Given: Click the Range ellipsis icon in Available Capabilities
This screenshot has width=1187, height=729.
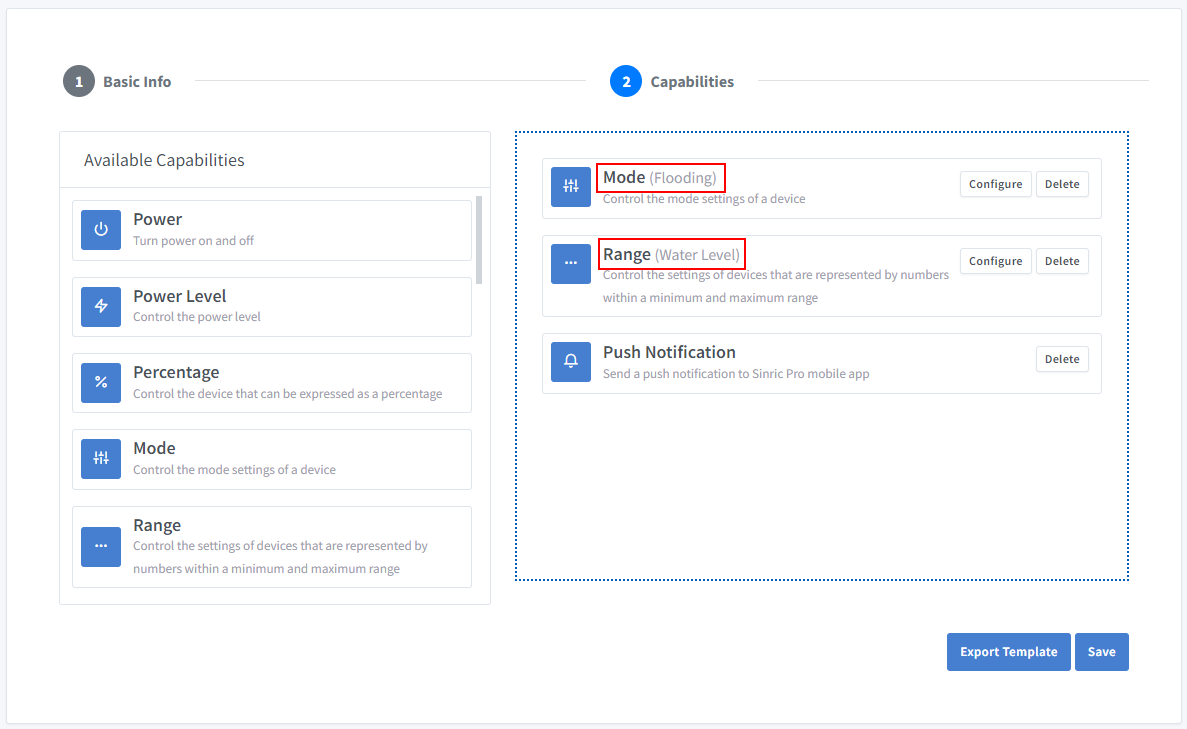Looking at the screenshot, I should click(x=100, y=546).
